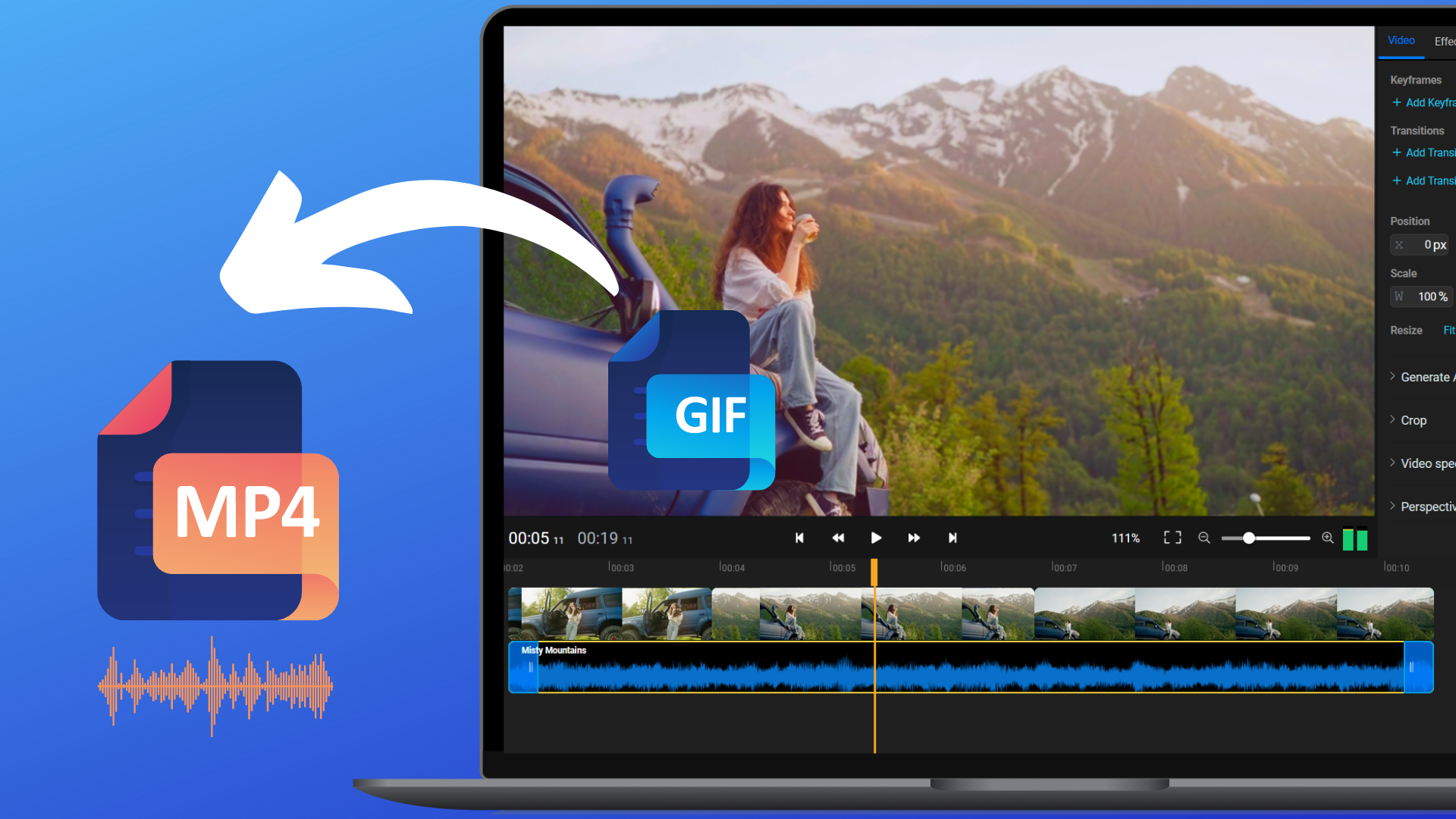This screenshot has width=1456, height=819.
Task: Select the Video tab in properties panel
Action: click(x=1400, y=40)
